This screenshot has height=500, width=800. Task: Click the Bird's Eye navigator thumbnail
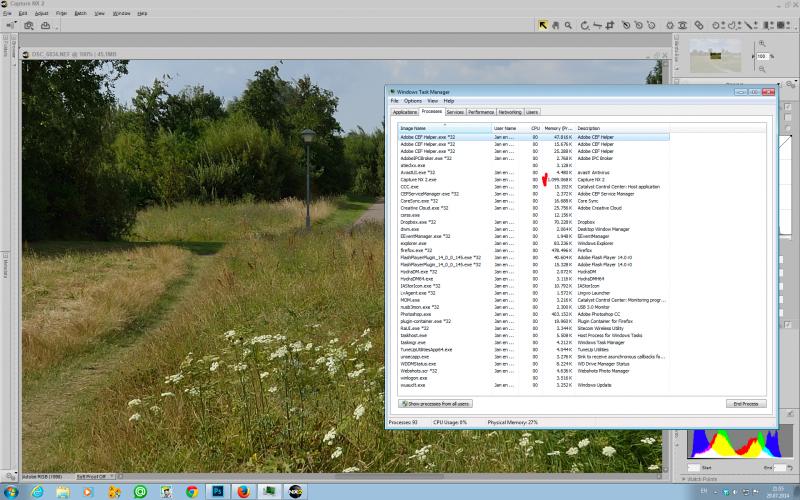click(x=715, y=55)
